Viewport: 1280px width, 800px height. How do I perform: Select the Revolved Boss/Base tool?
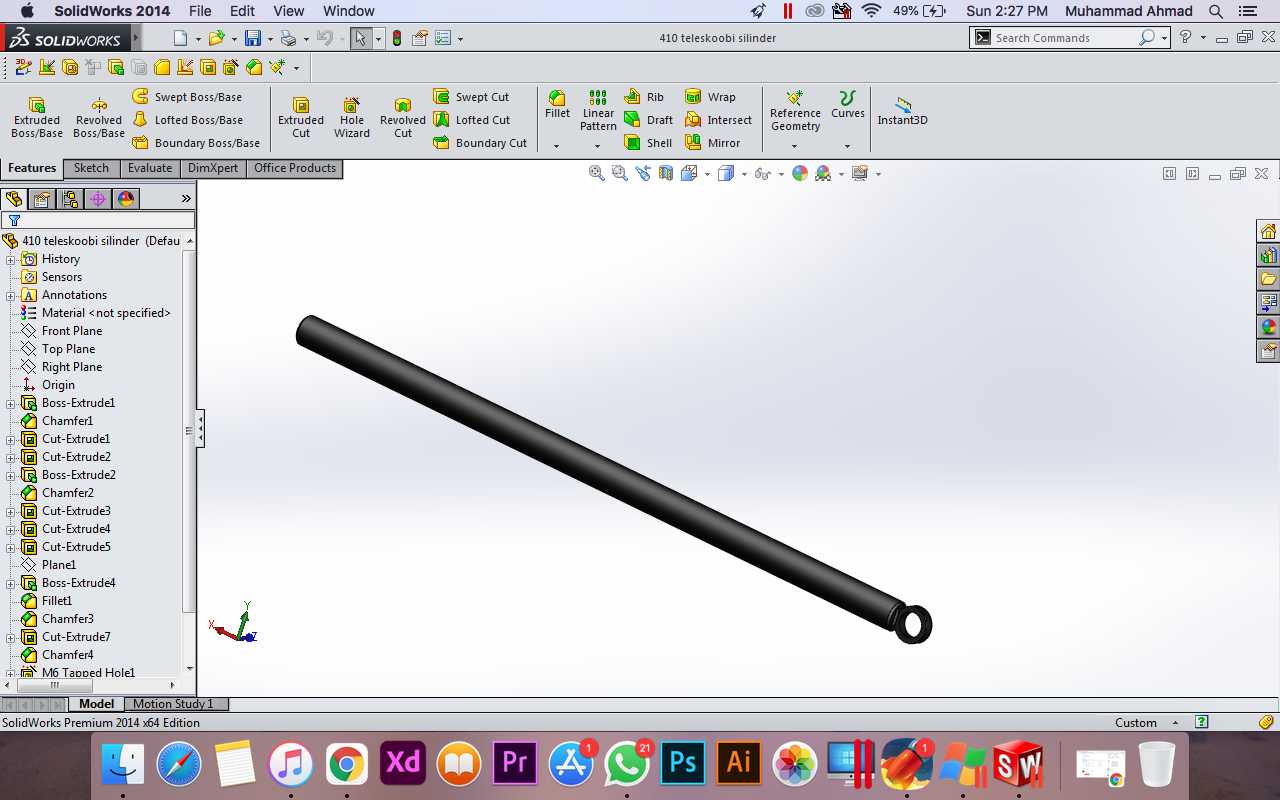99,118
